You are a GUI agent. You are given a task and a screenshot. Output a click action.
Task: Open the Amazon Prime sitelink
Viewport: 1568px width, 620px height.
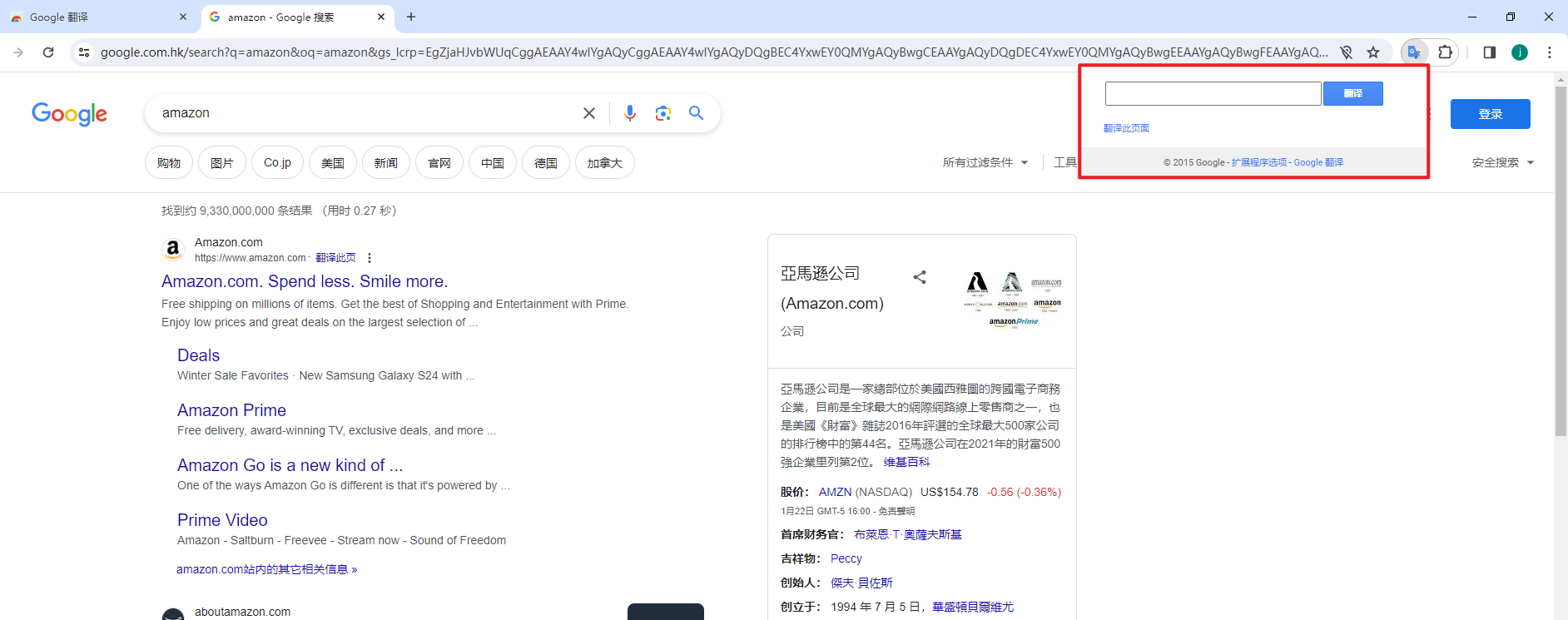(231, 410)
